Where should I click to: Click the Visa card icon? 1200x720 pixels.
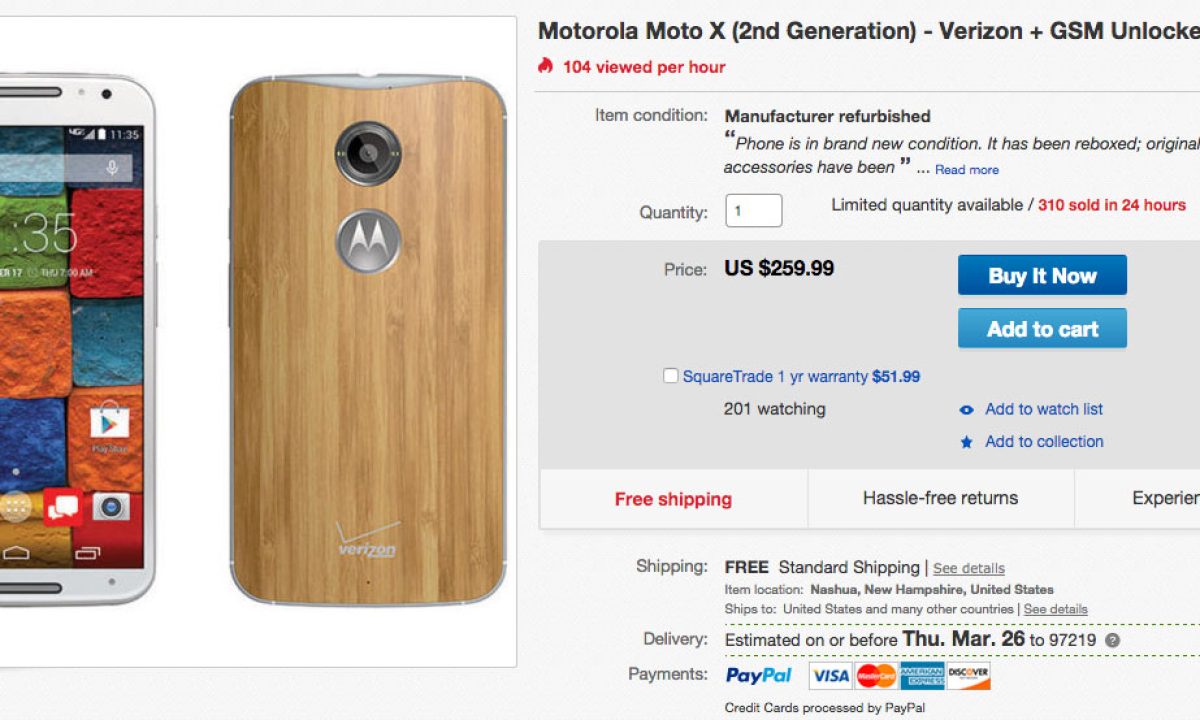[829, 676]
